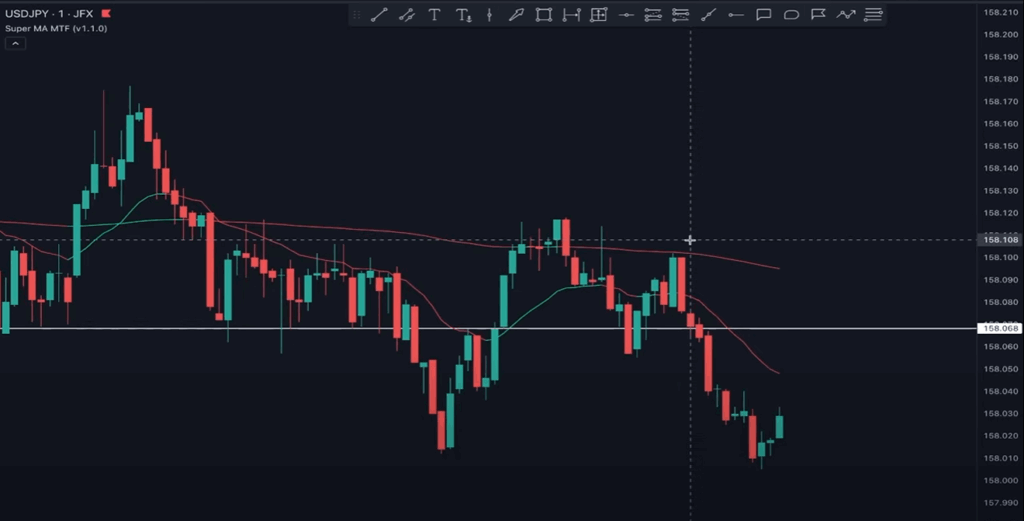Select the trend line drawing tool
The height and width of the screenshot is (521, 1024).
pyautogui.click(x=379, y=15)
